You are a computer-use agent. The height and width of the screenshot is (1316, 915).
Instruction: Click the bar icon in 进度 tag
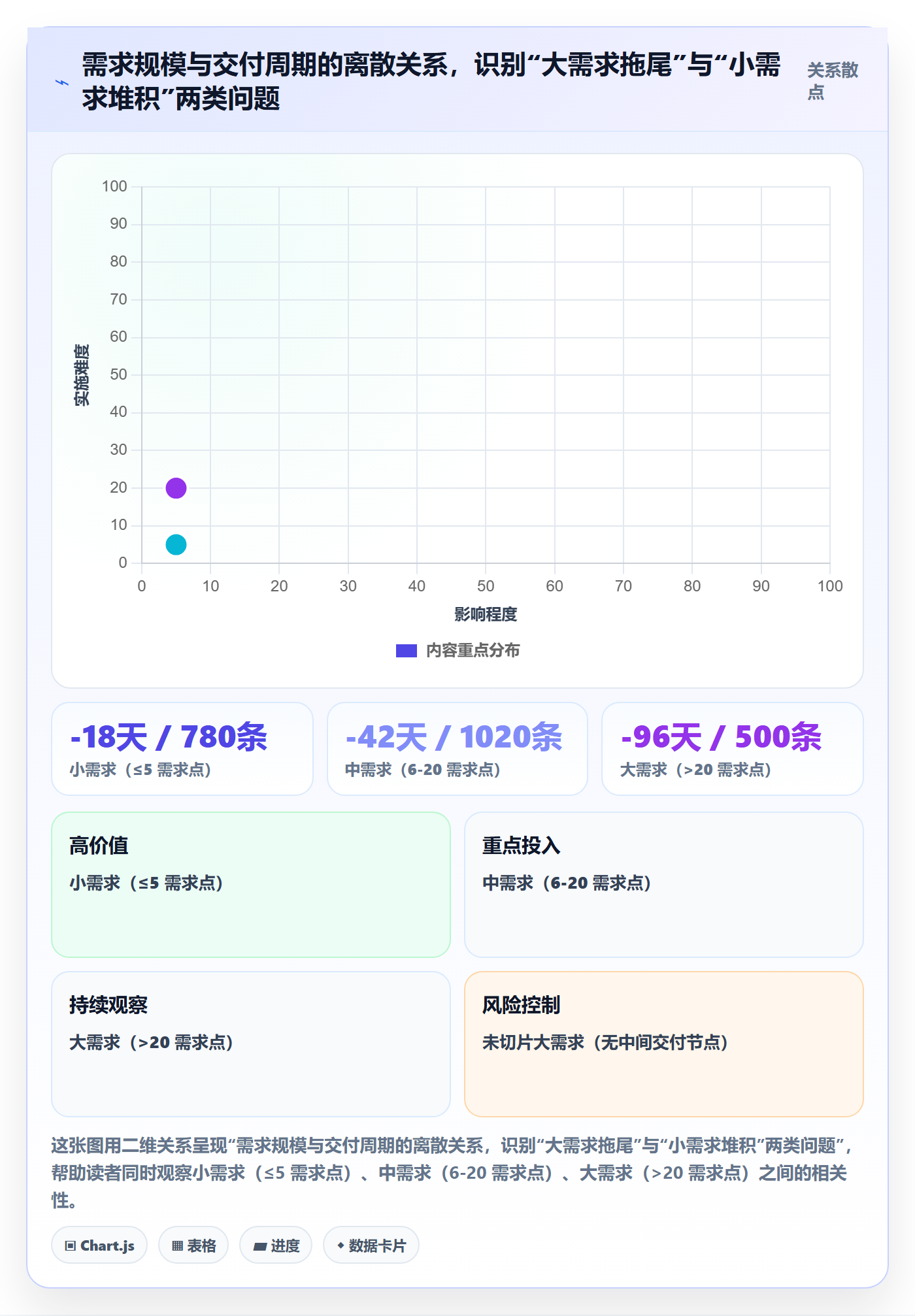[x=260, y=1247]
